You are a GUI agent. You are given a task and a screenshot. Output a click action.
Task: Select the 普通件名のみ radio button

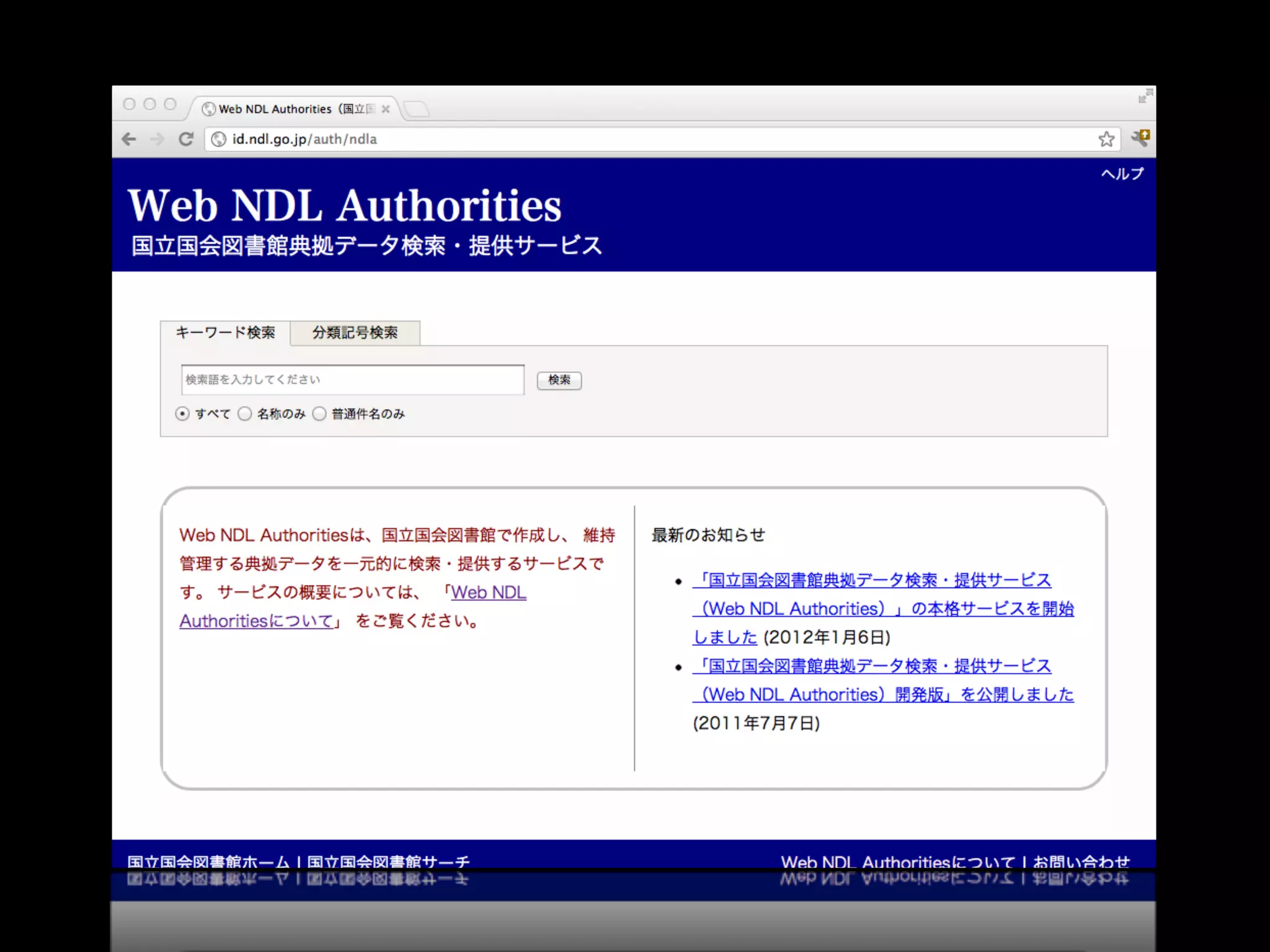click(319, 413)
